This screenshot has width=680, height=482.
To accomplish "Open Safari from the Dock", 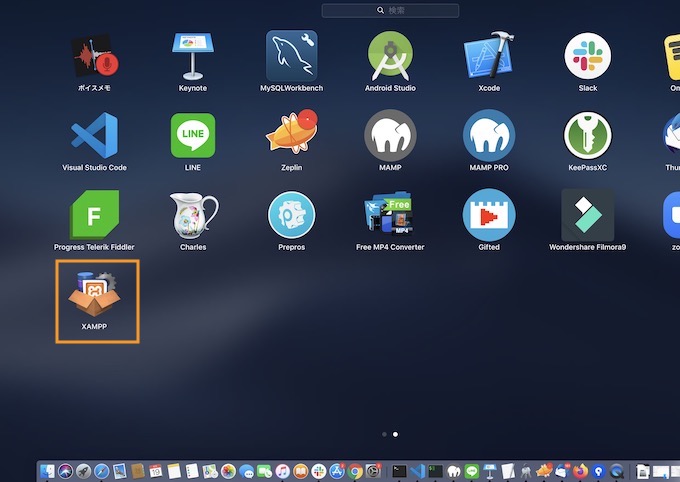I will (x=101, y=471).
